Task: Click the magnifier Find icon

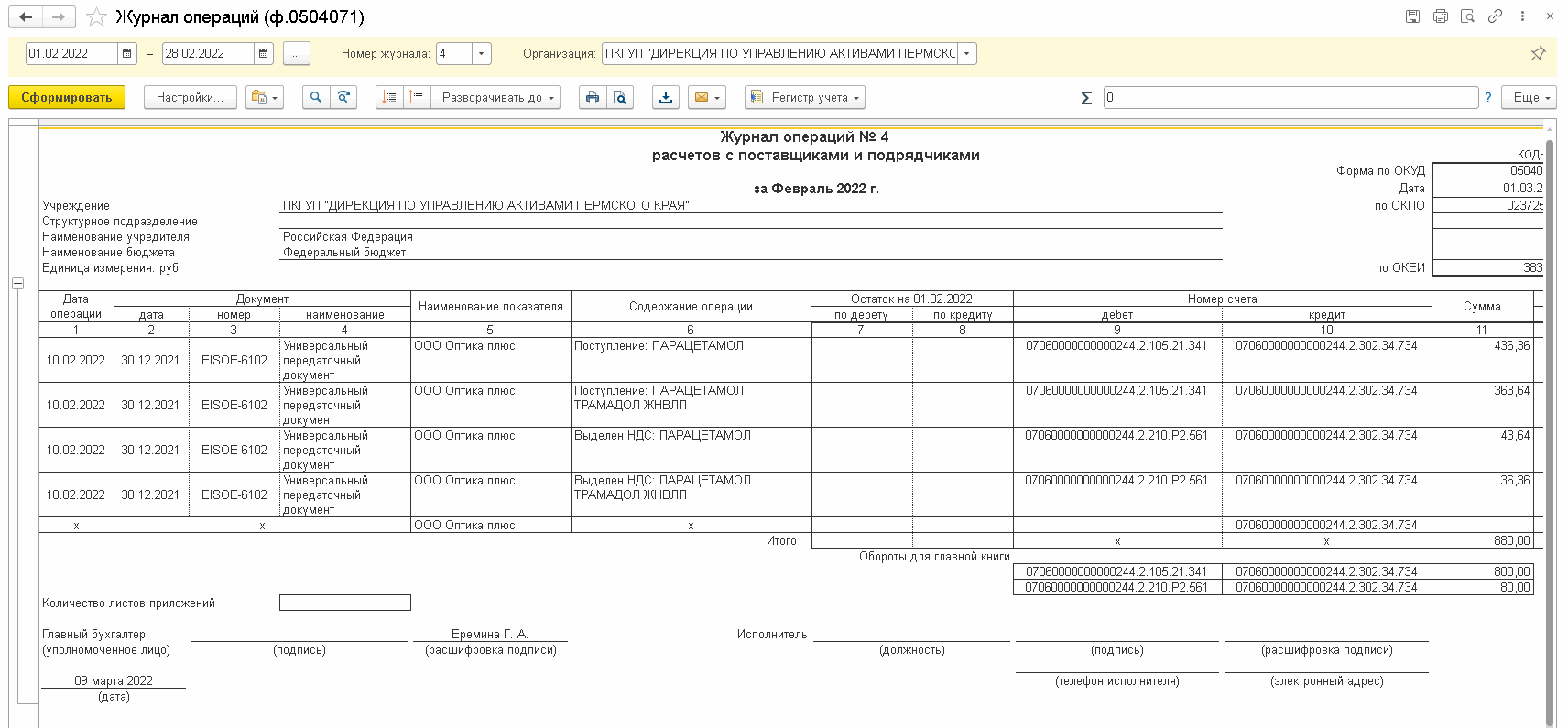Action: point(316,97)
